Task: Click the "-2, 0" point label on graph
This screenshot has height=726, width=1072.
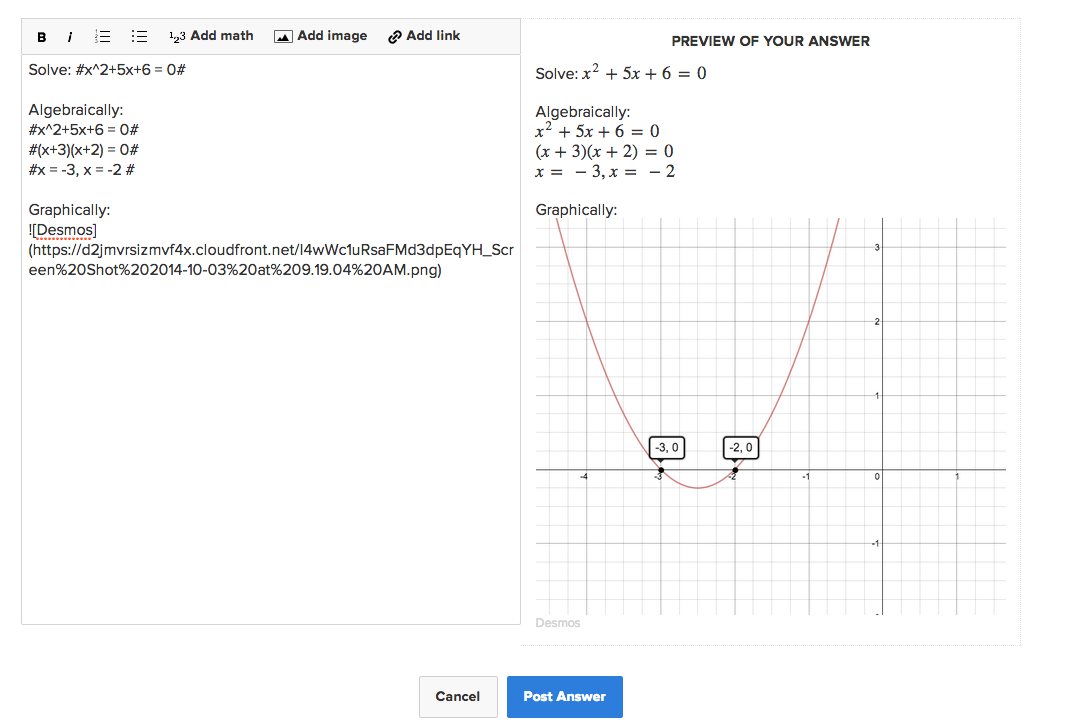Action: 740,448
